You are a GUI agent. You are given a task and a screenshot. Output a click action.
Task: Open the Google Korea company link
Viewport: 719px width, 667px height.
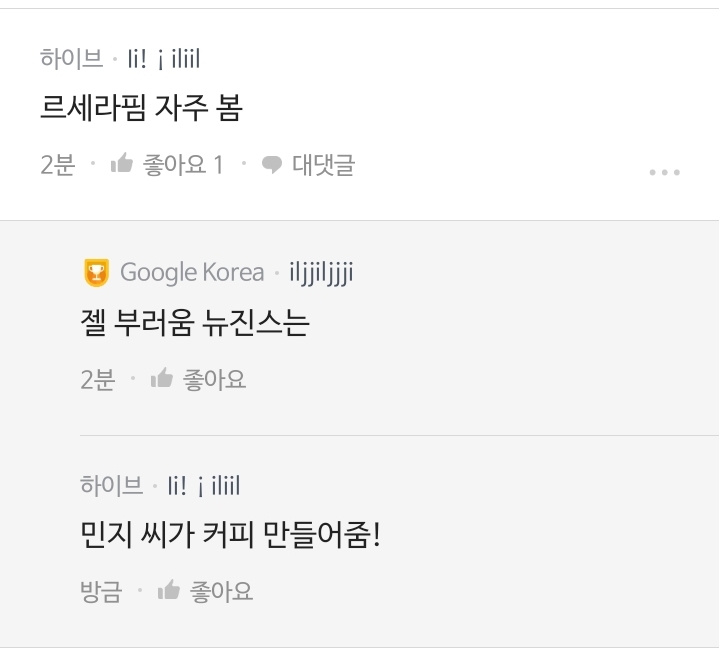(x=192, y=272)
